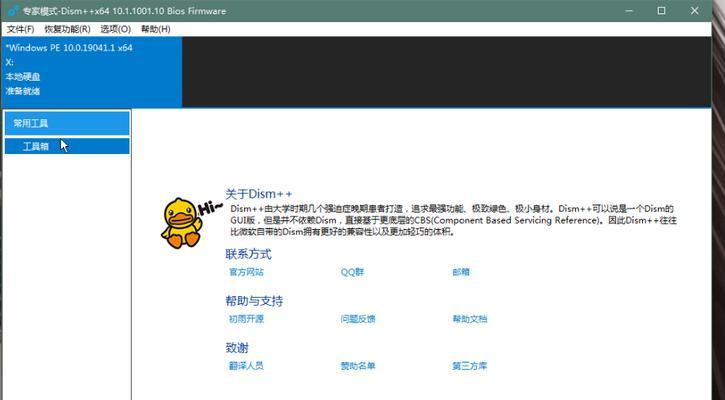The image size is (725, 400).
Task: Click the 关于Dism++ heading
Action: click(x=259, y=194)
